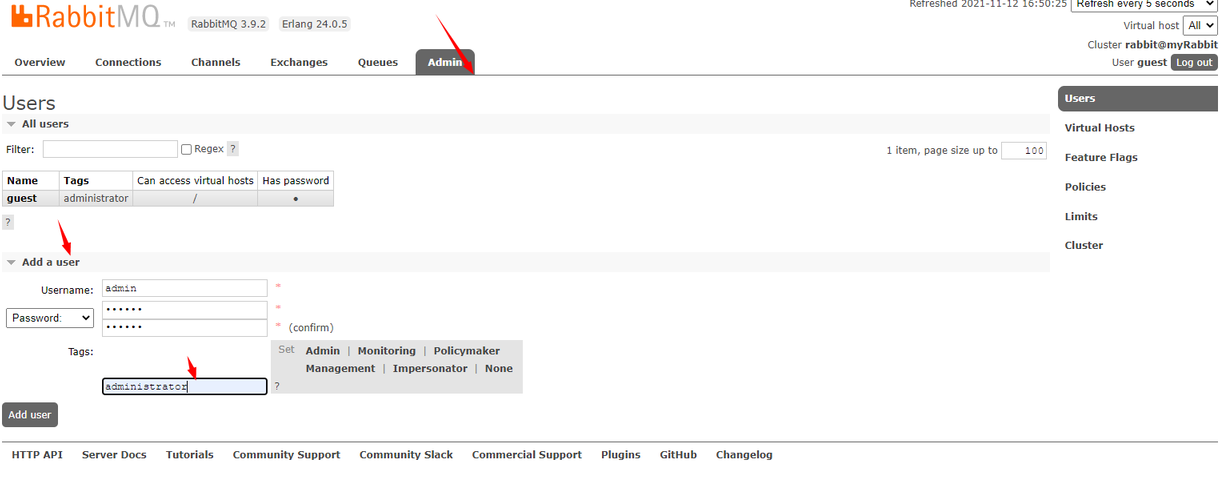Click the Erlang 24.0.5 version label
This screenshot has width=1228, height=502.
pyautogui.click(x=314, y=24)
